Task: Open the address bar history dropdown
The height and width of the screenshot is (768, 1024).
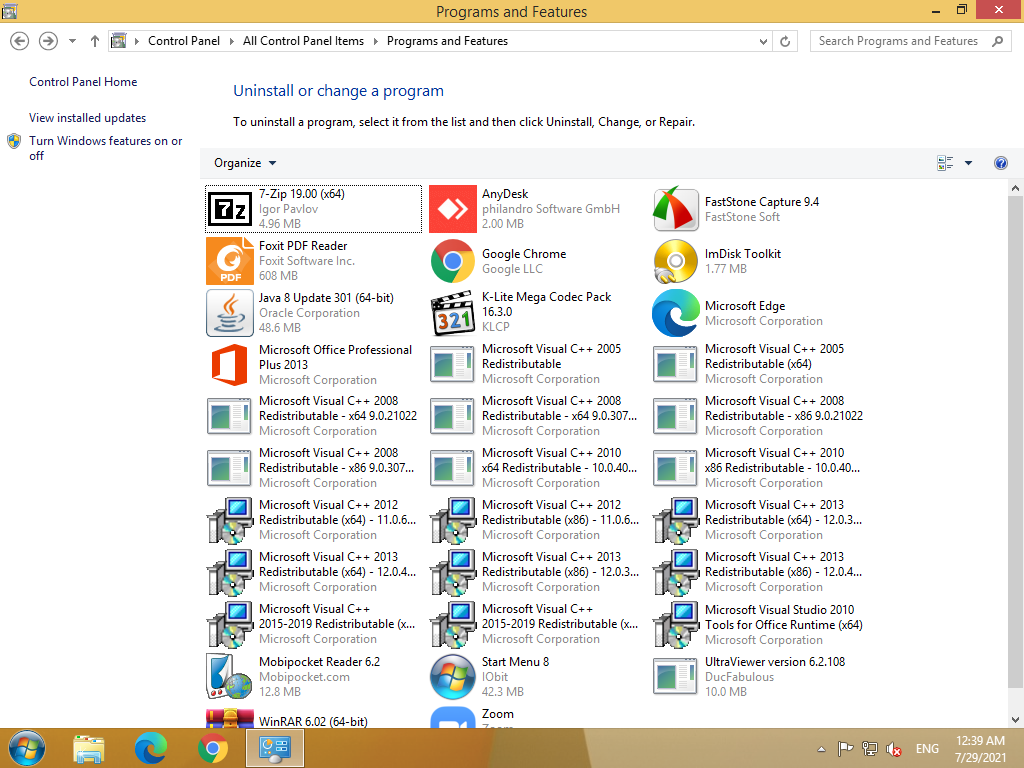Action: click(x=764, y=41)
